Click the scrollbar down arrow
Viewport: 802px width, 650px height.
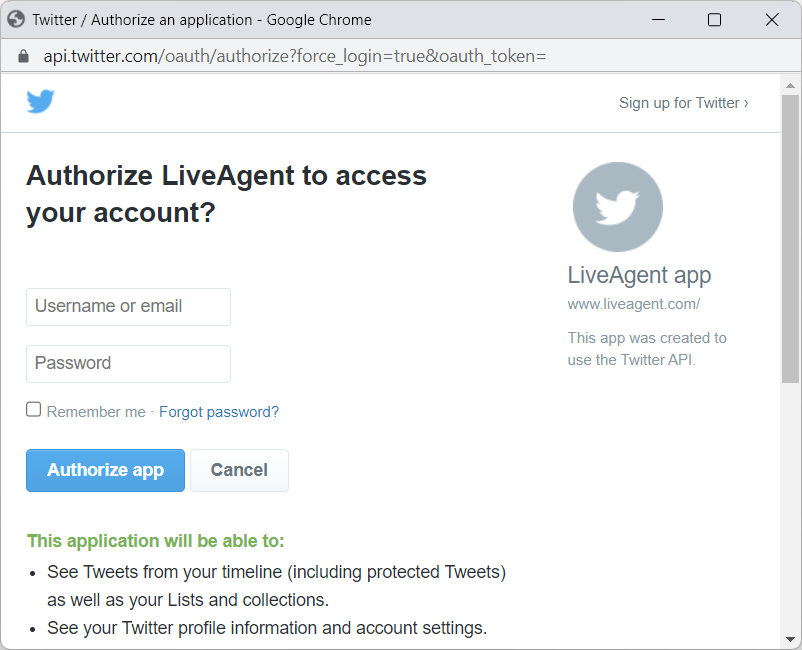coord(790,639)
